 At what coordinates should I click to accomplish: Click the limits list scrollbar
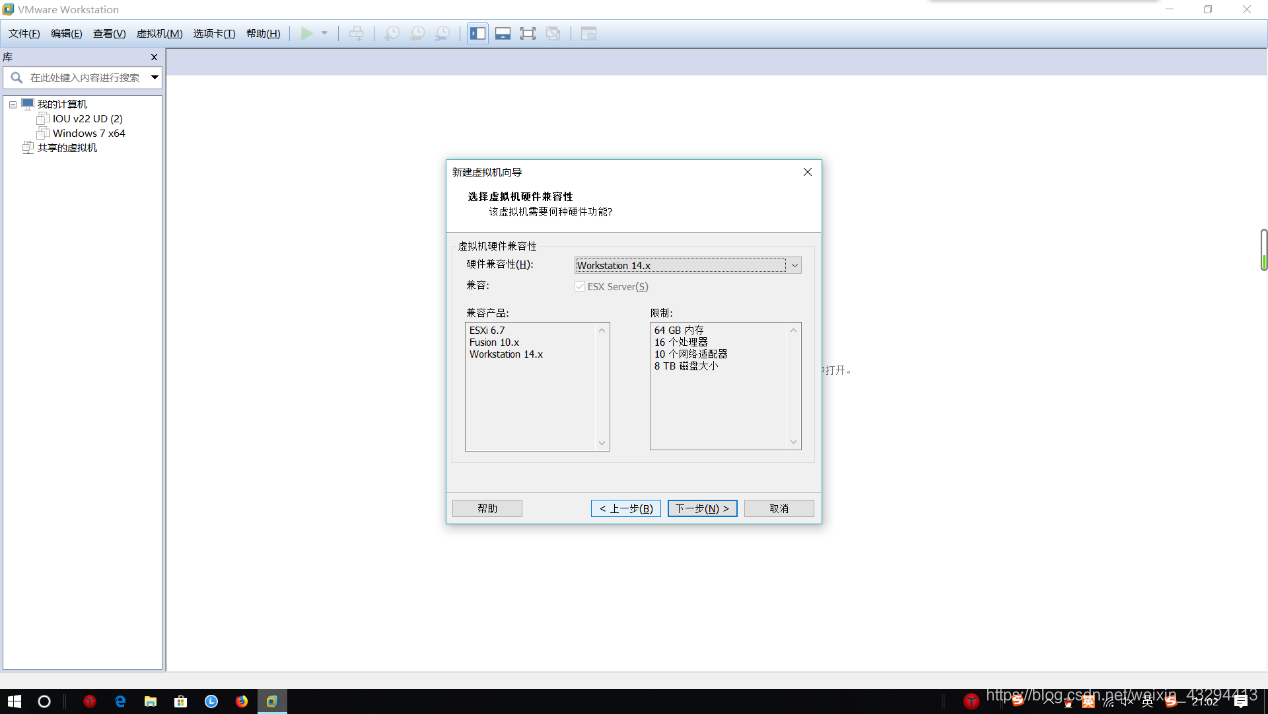coord(794,386)
